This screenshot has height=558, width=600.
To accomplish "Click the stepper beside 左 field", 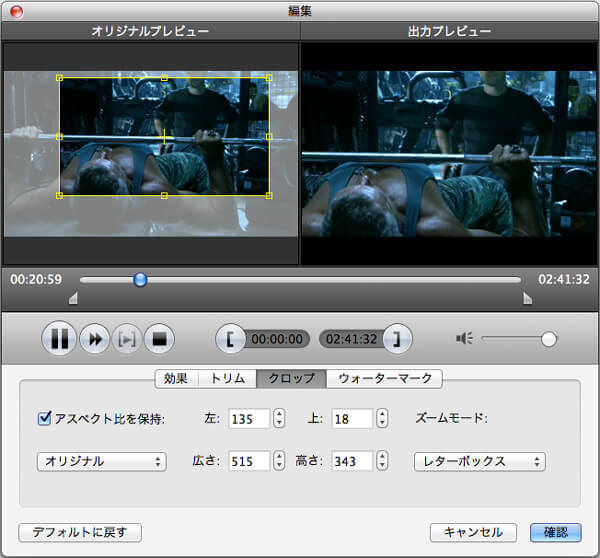I will point(279,418).
